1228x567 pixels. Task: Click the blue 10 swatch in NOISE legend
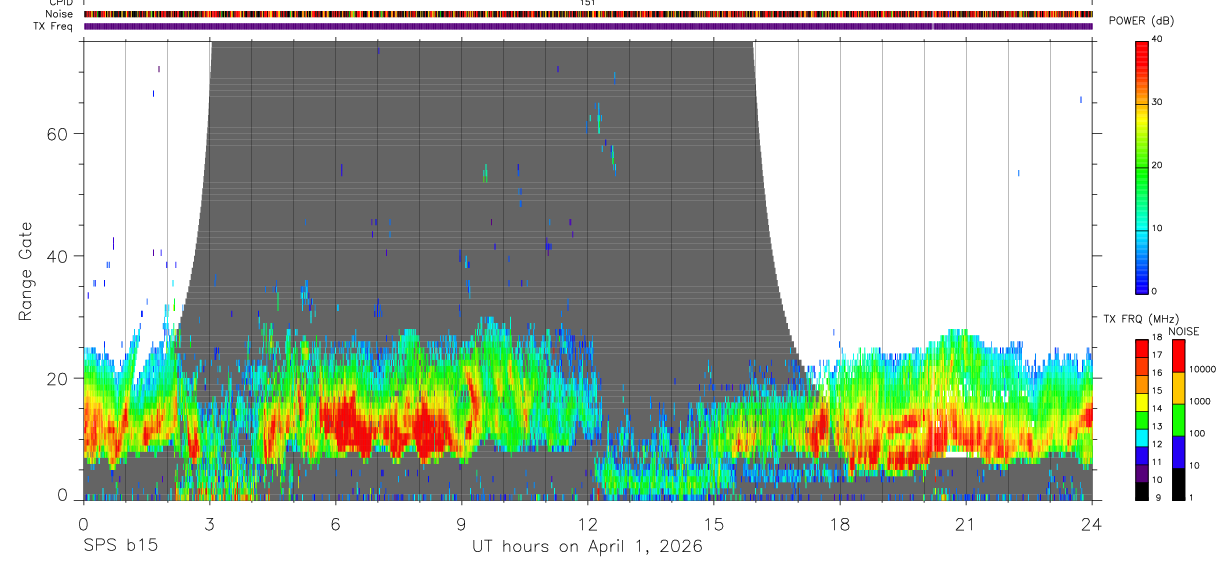(1178, 452)
